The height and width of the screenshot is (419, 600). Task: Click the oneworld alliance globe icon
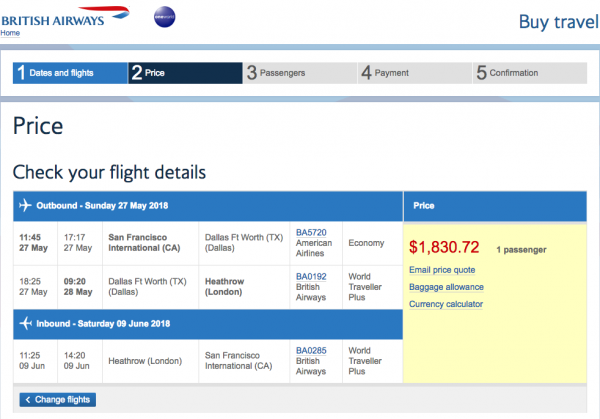165,17
